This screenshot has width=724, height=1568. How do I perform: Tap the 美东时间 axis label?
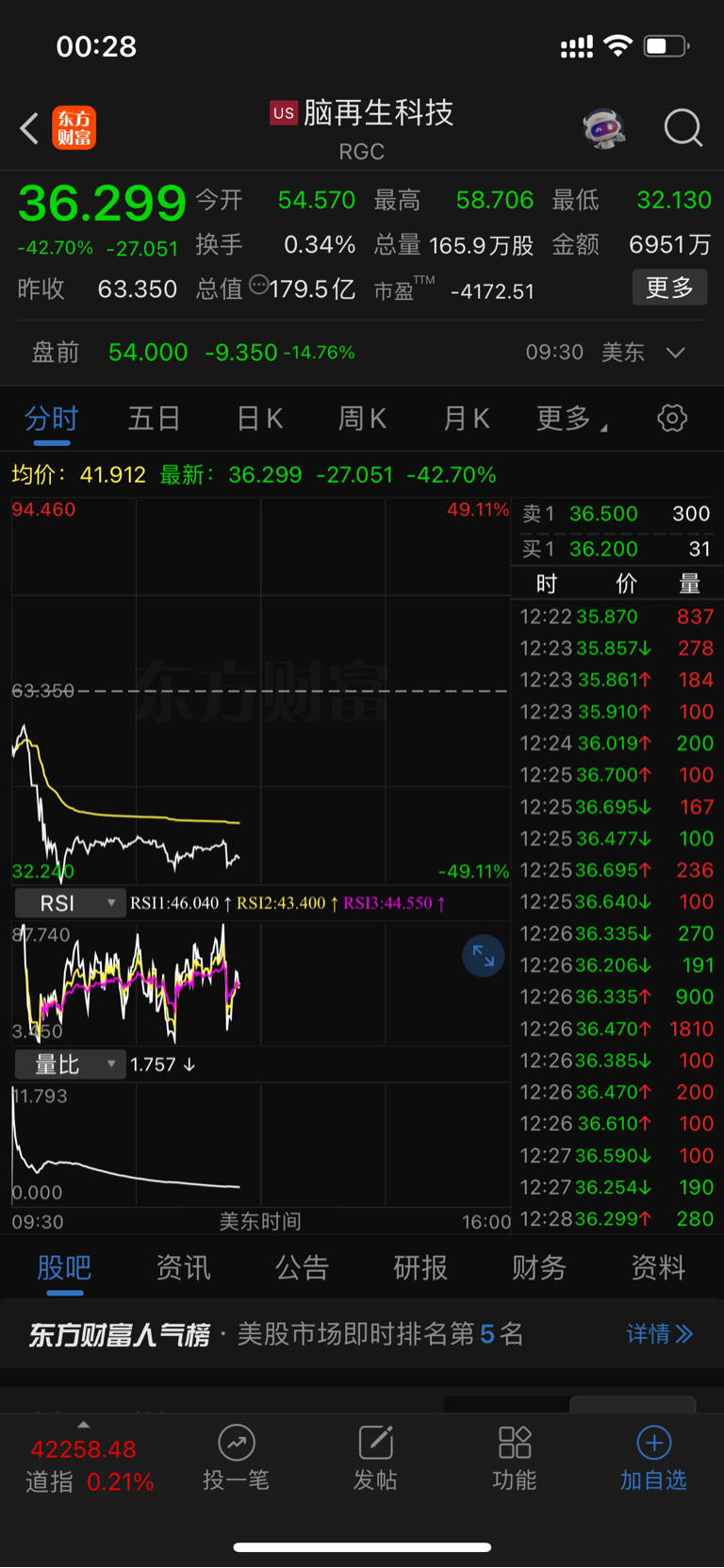[x=260, y=1222]
